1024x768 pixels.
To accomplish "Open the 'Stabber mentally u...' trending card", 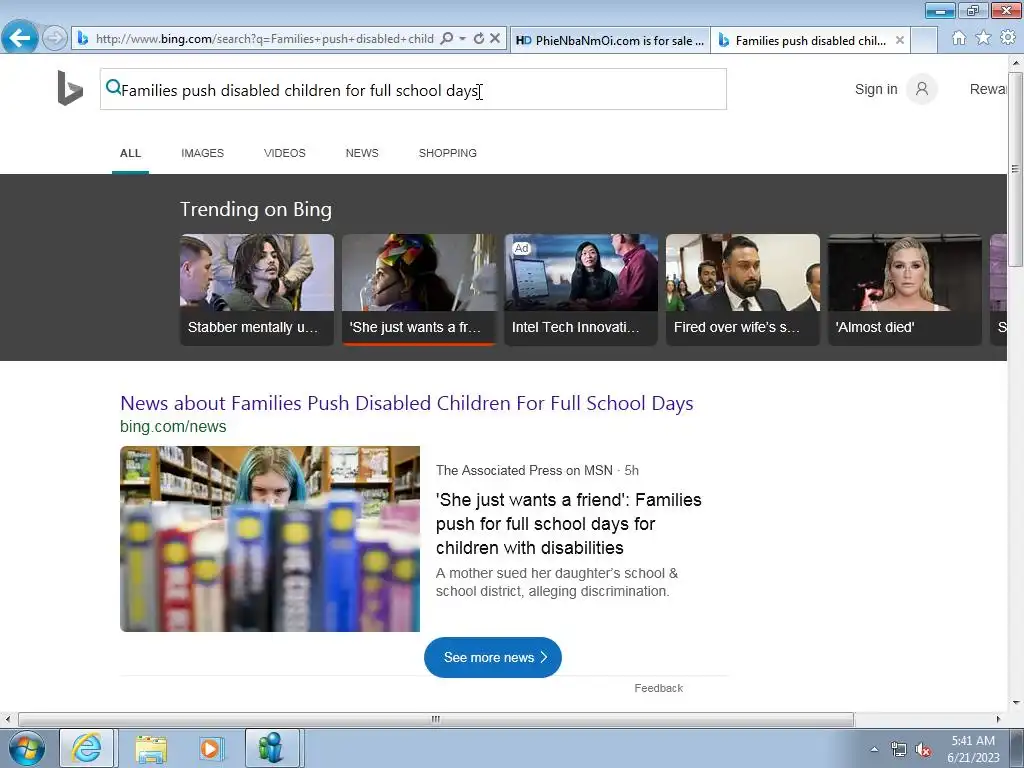I will point(257,289).
